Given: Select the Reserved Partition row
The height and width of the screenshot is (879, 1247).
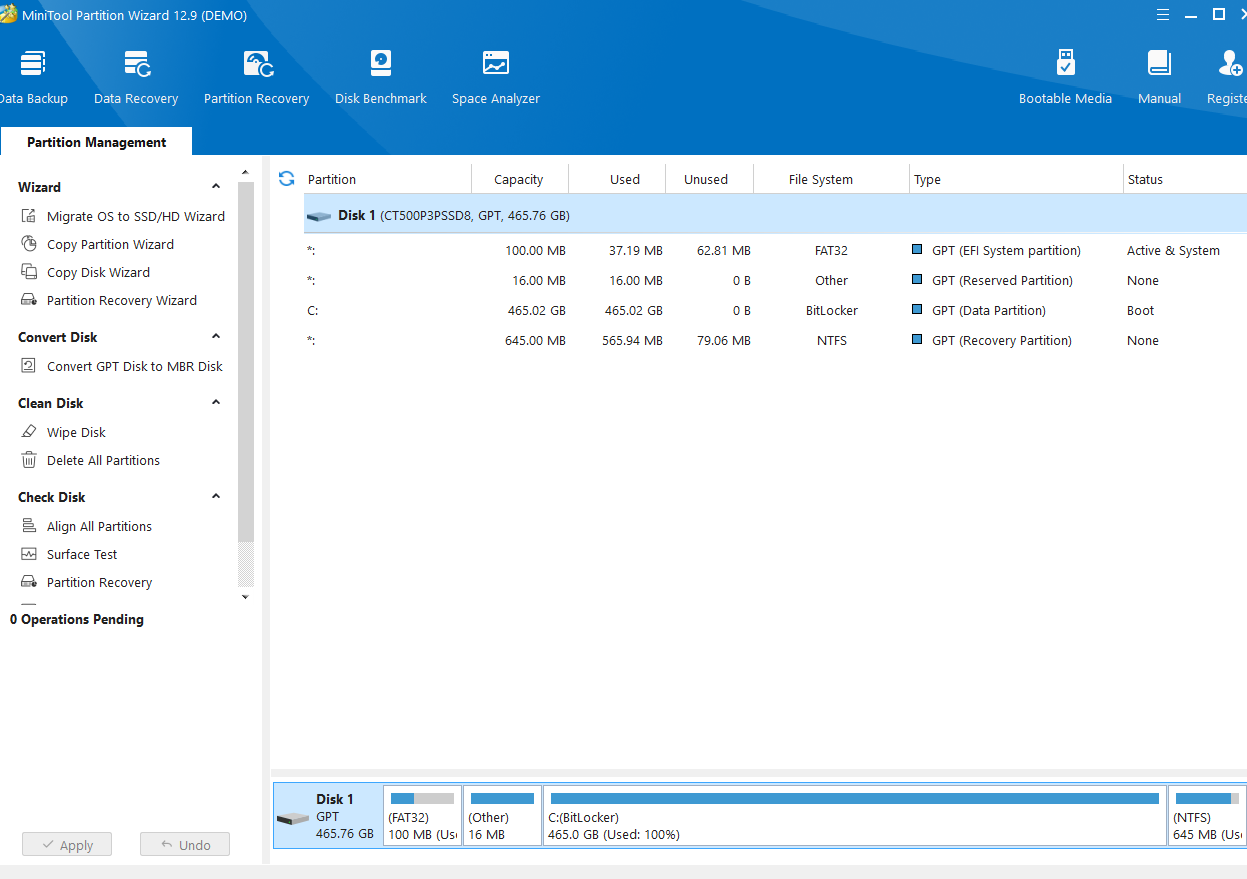Looking at the screenshot, I should tap(775, 281).
